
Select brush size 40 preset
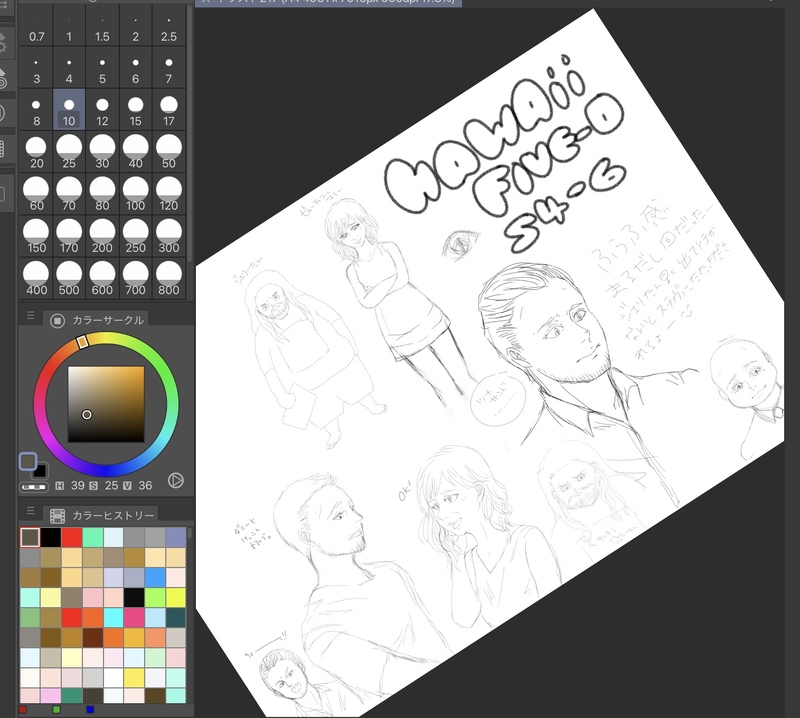click(135, 153)
